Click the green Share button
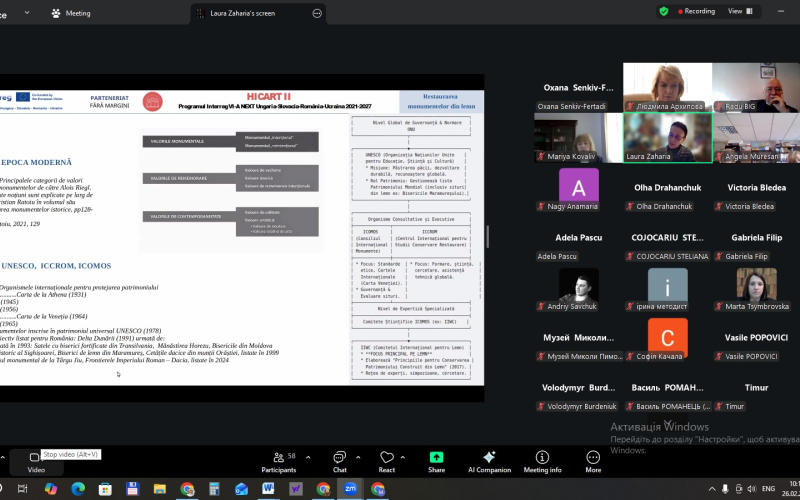The width and height of the screenshot is (800, 500). 436,457
